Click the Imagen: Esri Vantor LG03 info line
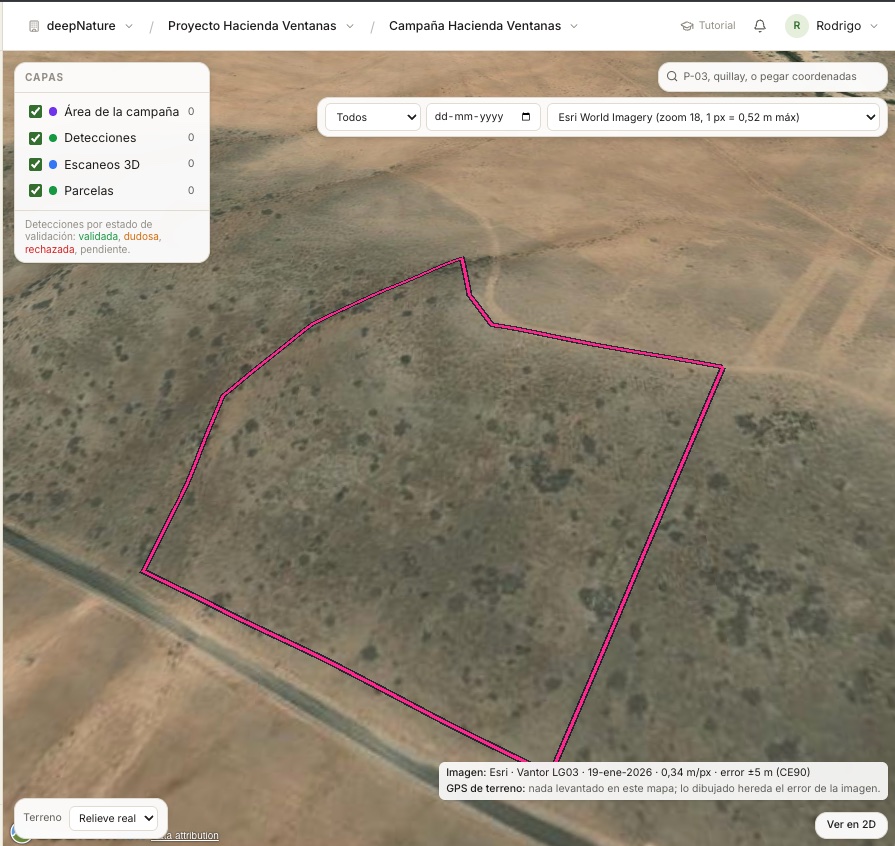The image size is (895, 846). [628, 772]
